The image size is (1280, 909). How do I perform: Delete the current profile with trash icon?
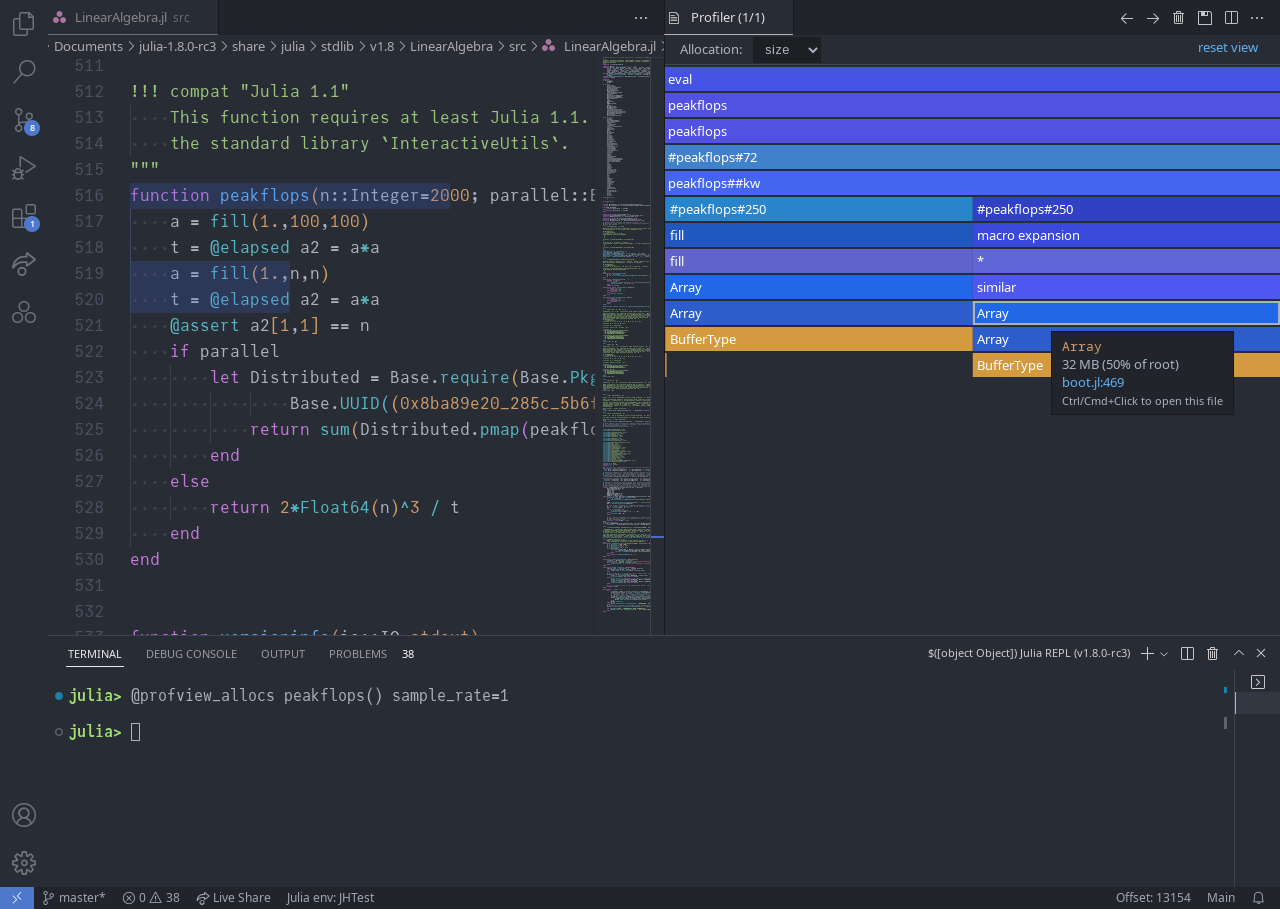tap(1179, 18)
